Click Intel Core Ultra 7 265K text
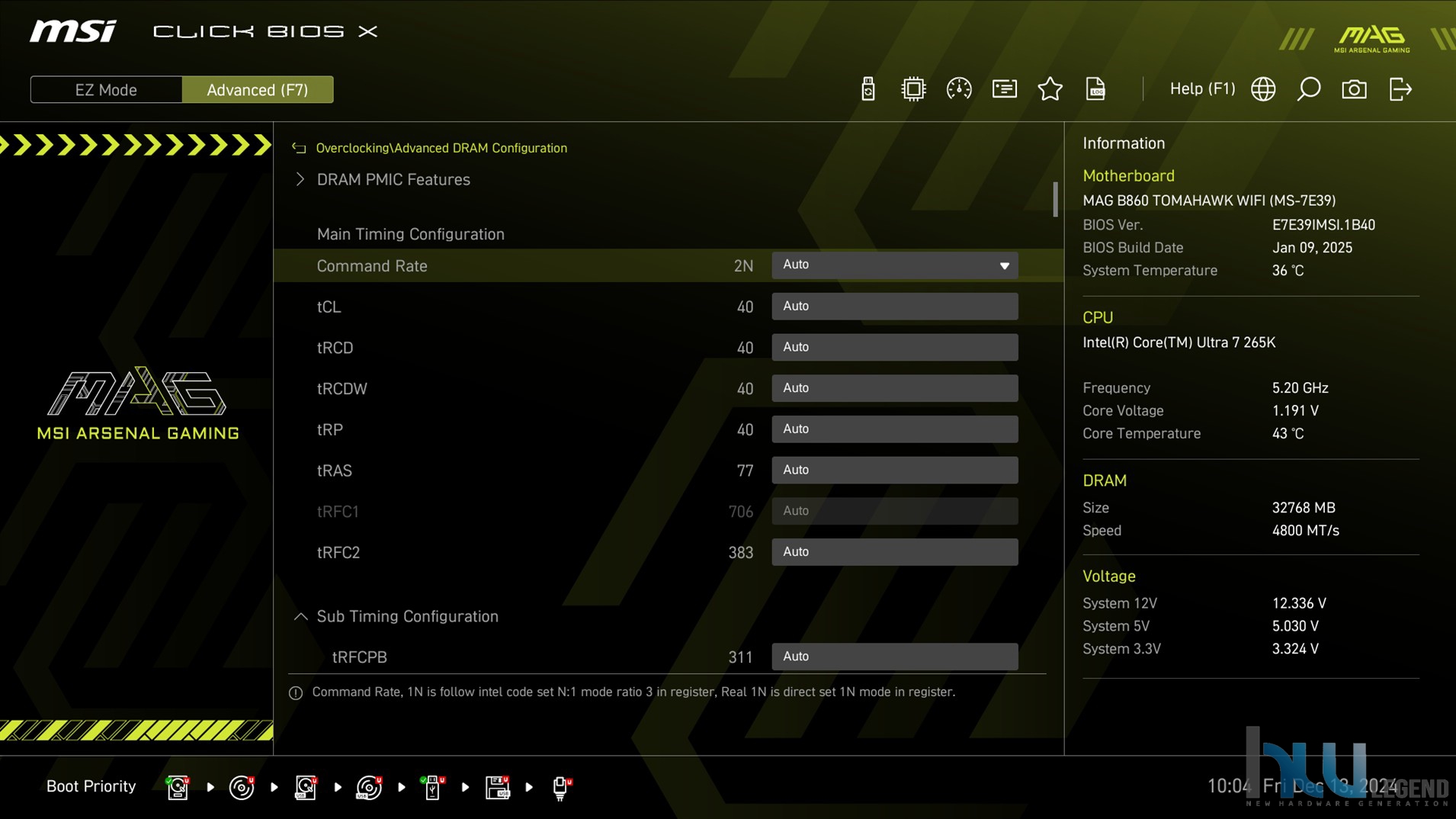 pyautogui.click(x=1179, y=342)
